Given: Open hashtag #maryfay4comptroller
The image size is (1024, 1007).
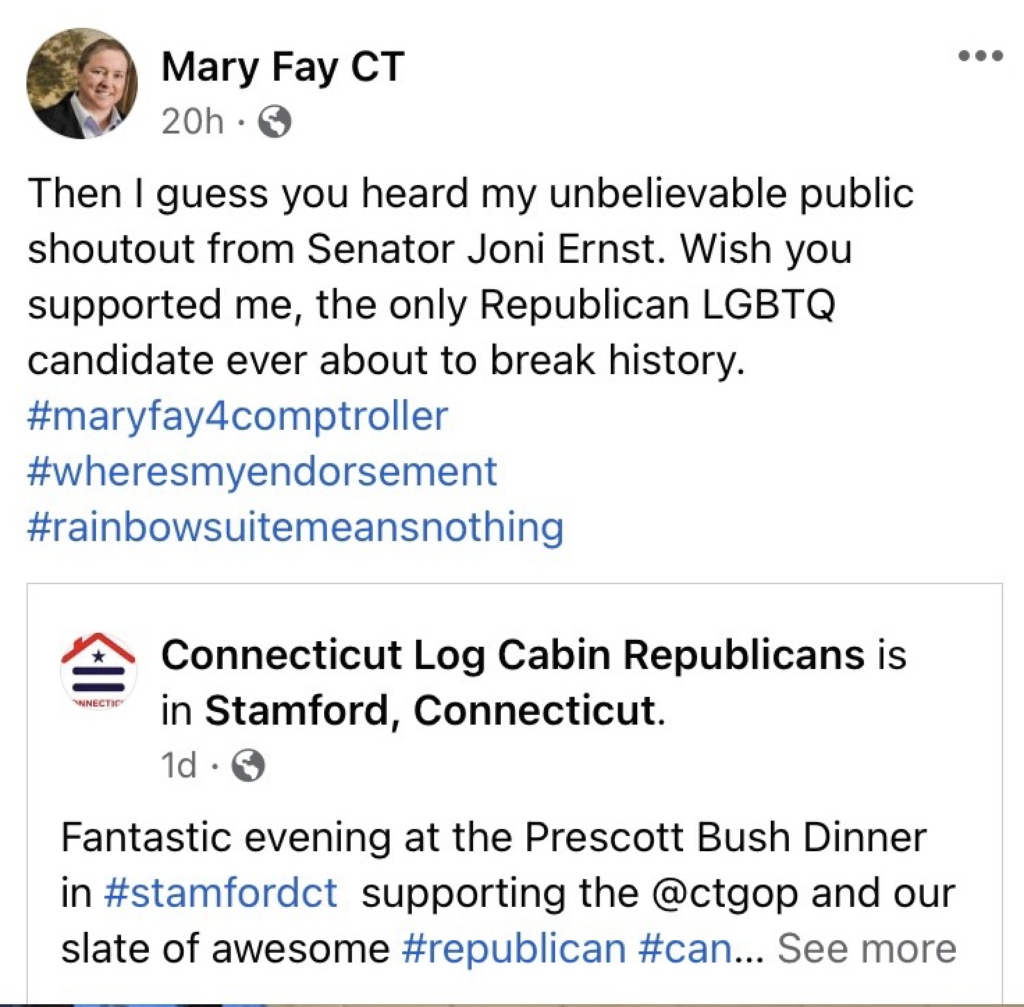Looking at the screenshot, I should (x=238, y=416).
